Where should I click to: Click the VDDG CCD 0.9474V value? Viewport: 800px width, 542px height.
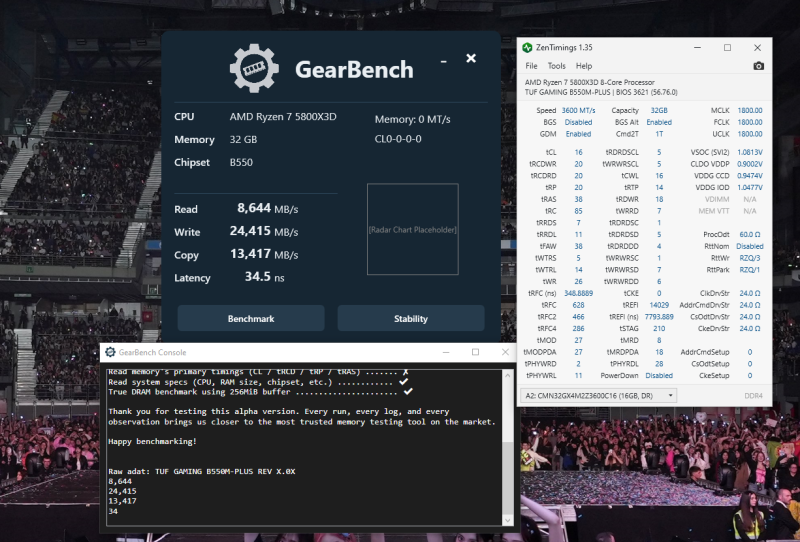[x=749, y=176]
